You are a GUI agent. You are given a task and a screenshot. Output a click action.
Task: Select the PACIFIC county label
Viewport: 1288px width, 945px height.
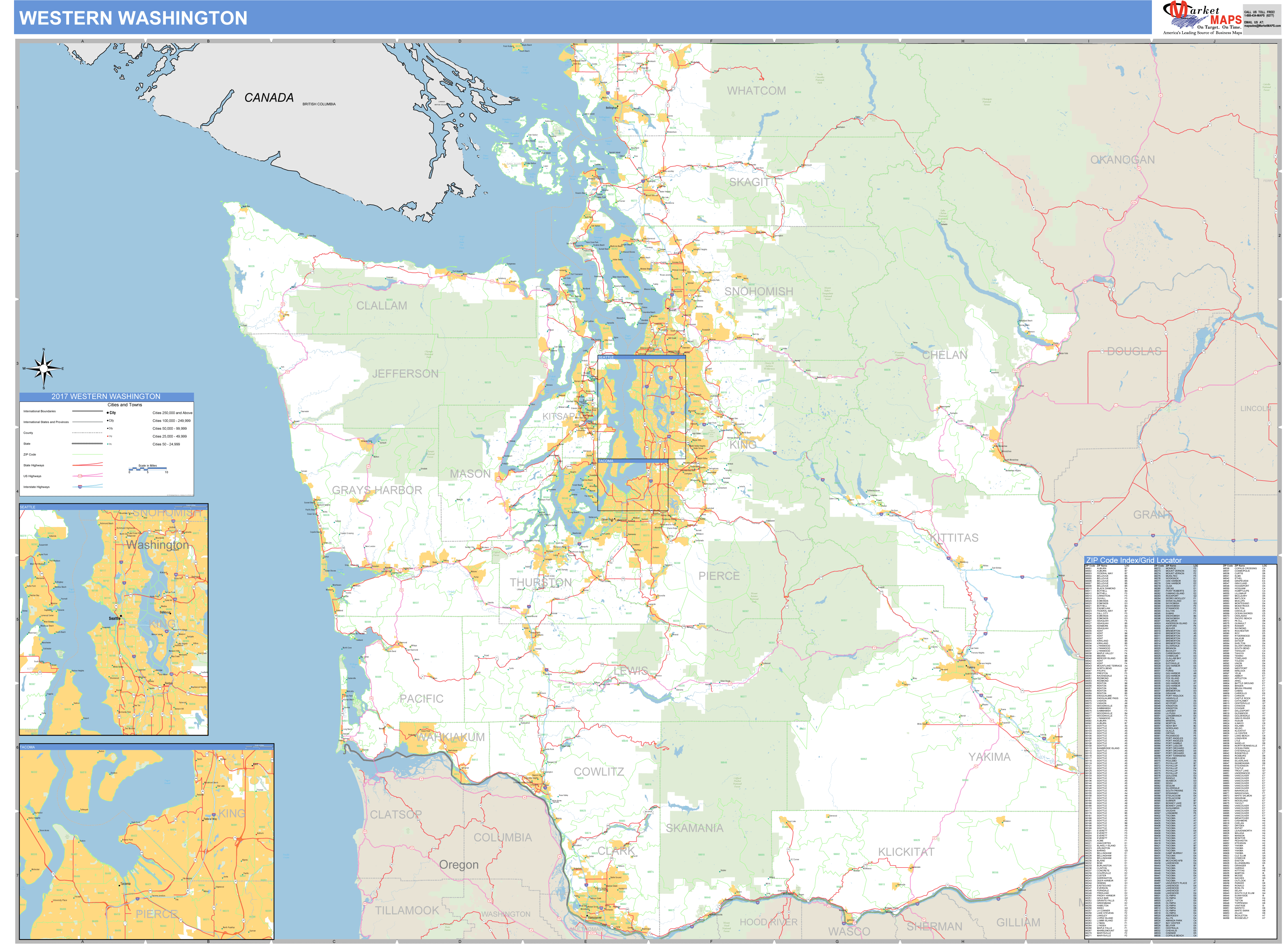click(x=421, y=699)
